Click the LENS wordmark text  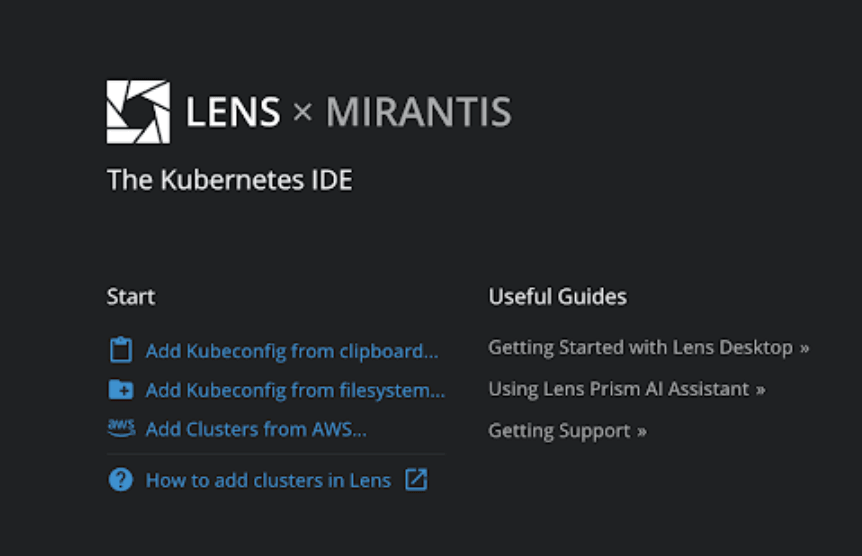pos(232,112)
